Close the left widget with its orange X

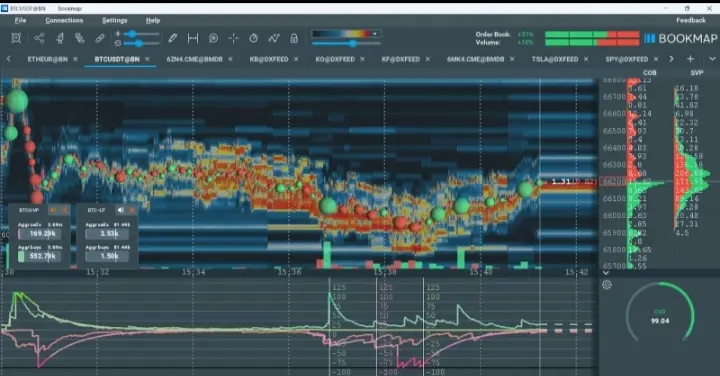point(65,210)
